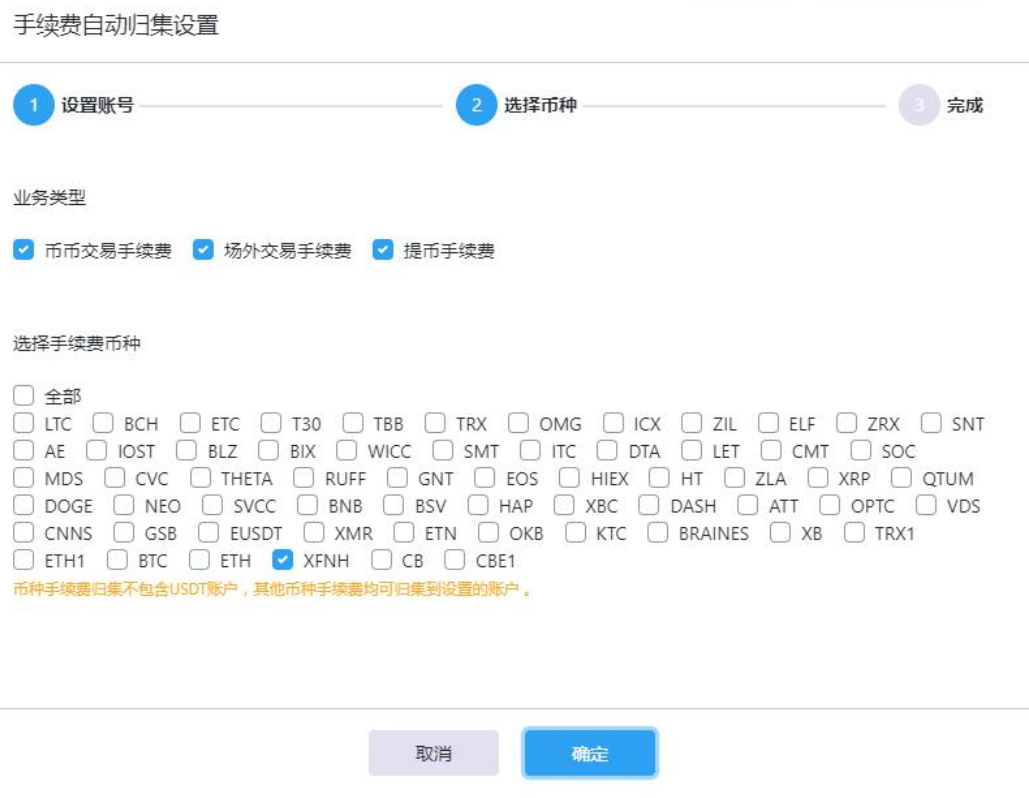Check the BNB currency checkbox
The height and width of the screenshot is (798, 1029).
coord(308,505)
